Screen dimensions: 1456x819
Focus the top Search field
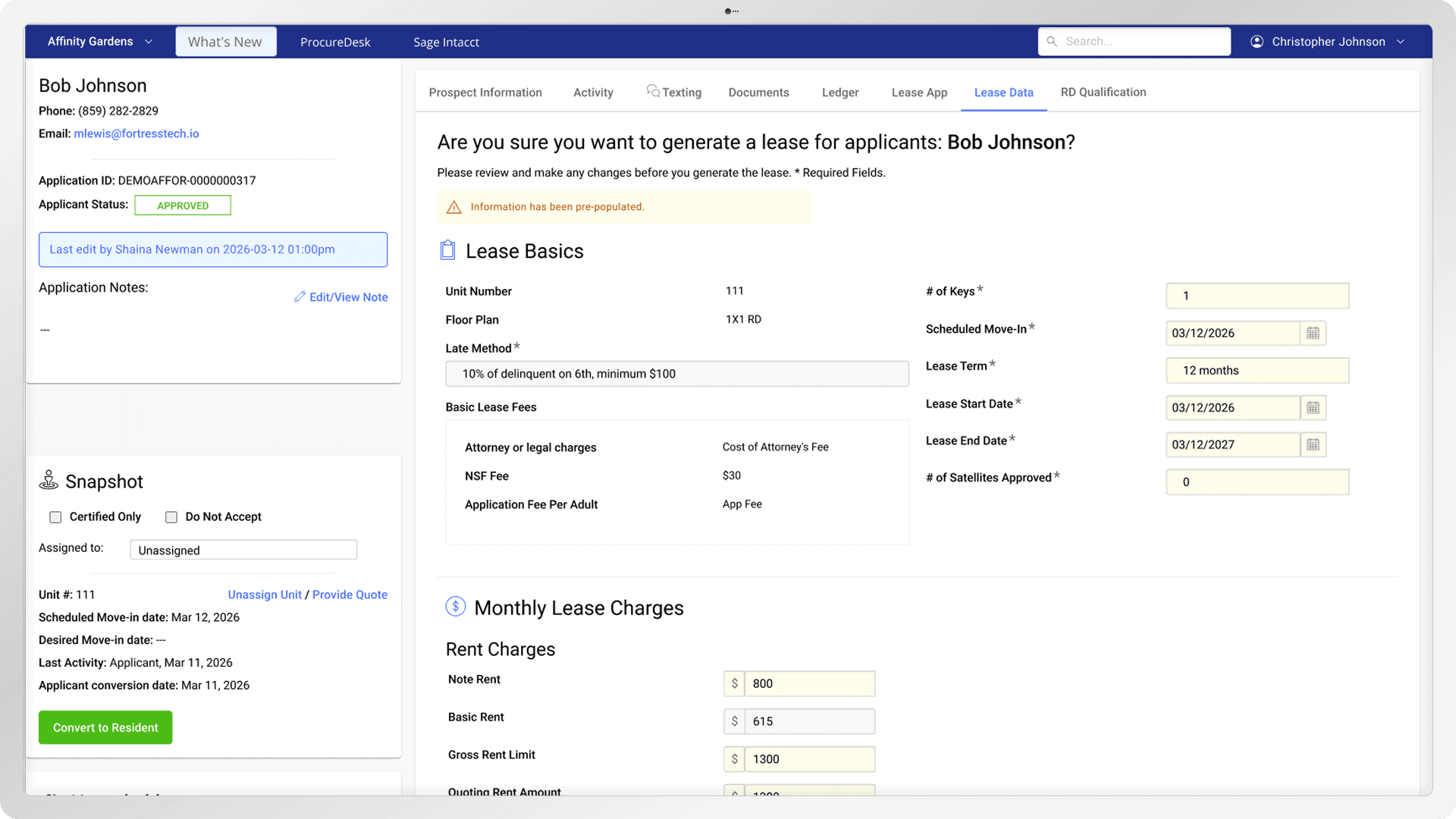click(1134, 42)
